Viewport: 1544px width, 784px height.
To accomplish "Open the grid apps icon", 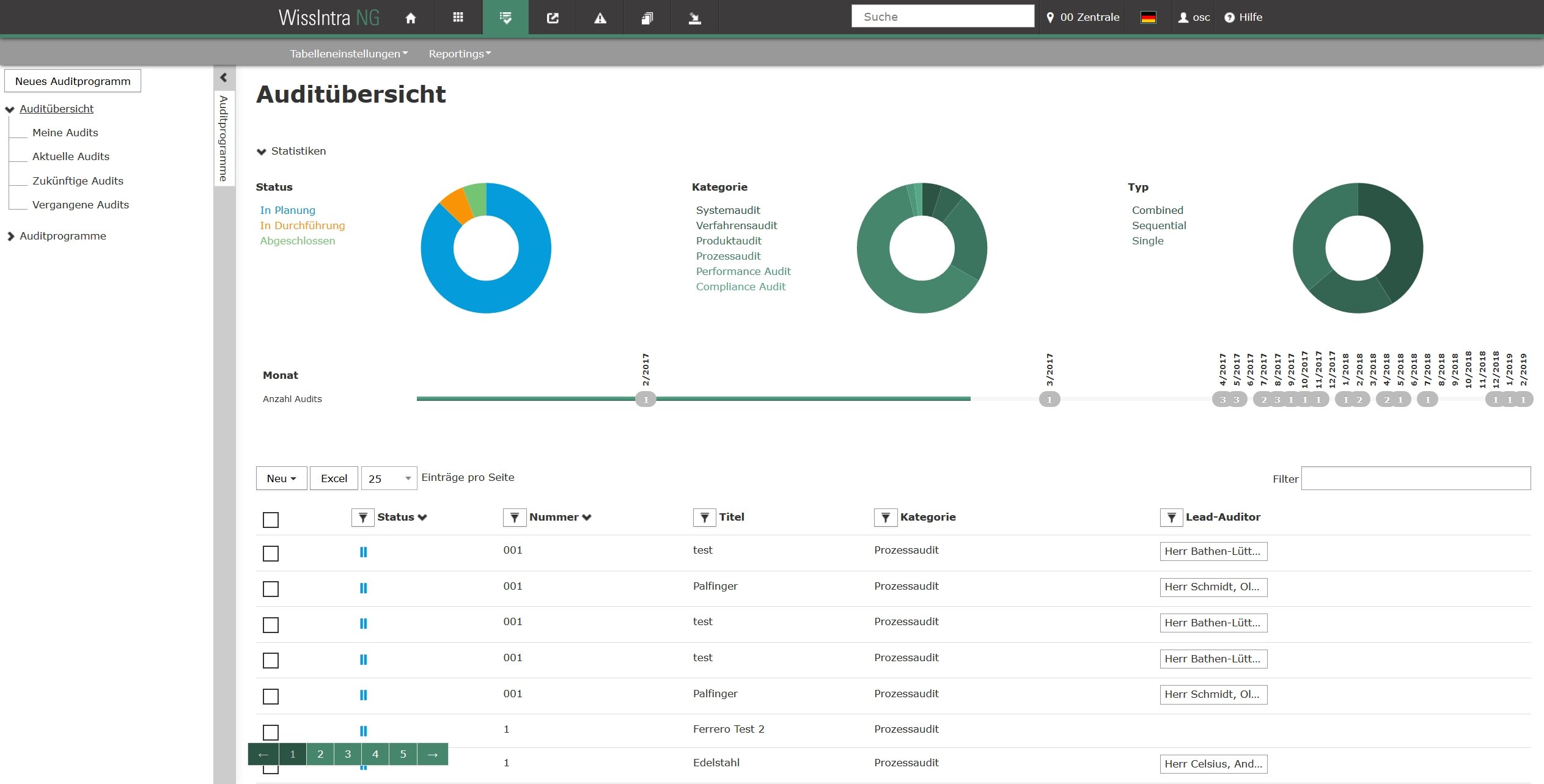I will 458,18.
